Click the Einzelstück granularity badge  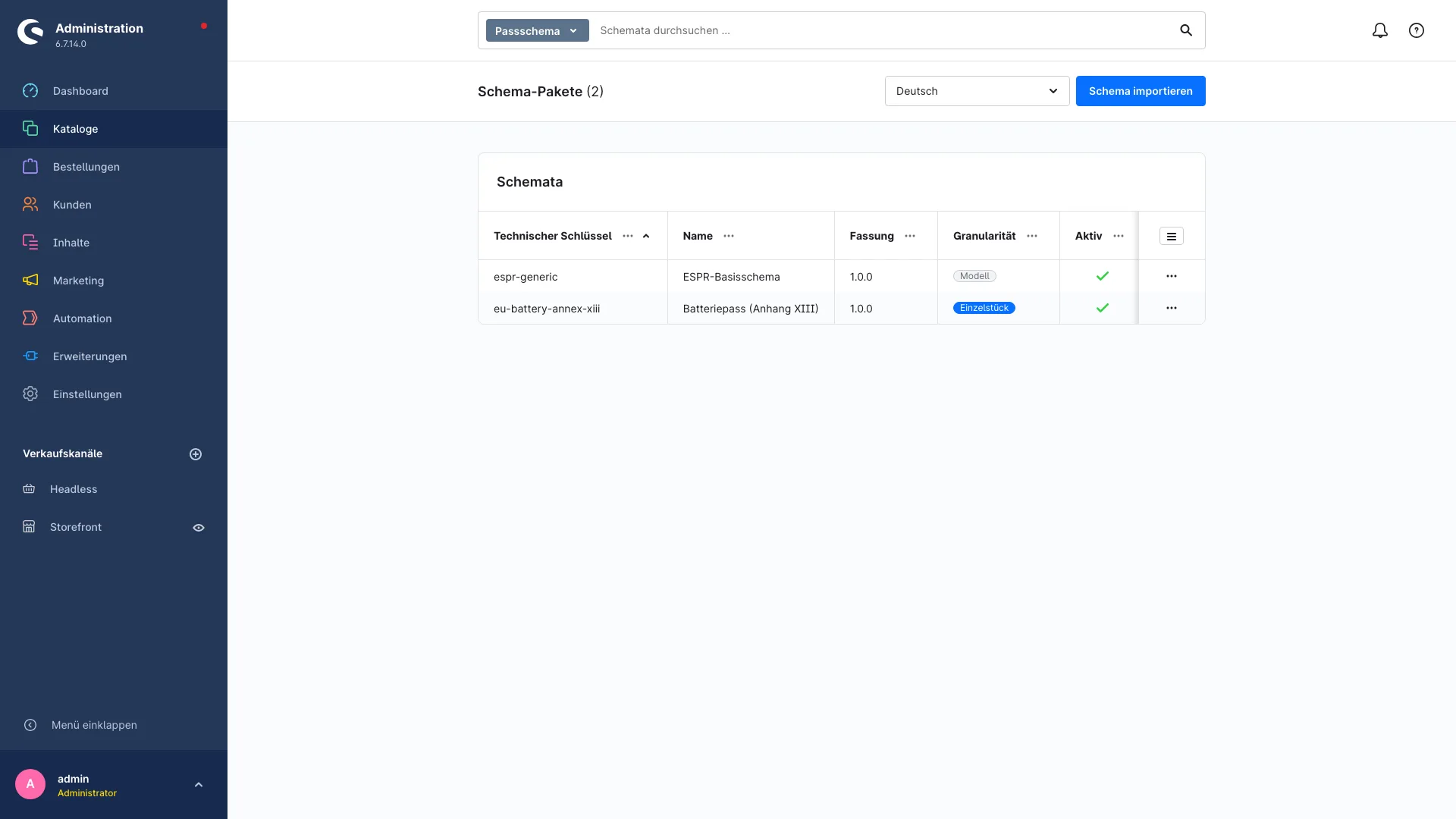point(984,308)
